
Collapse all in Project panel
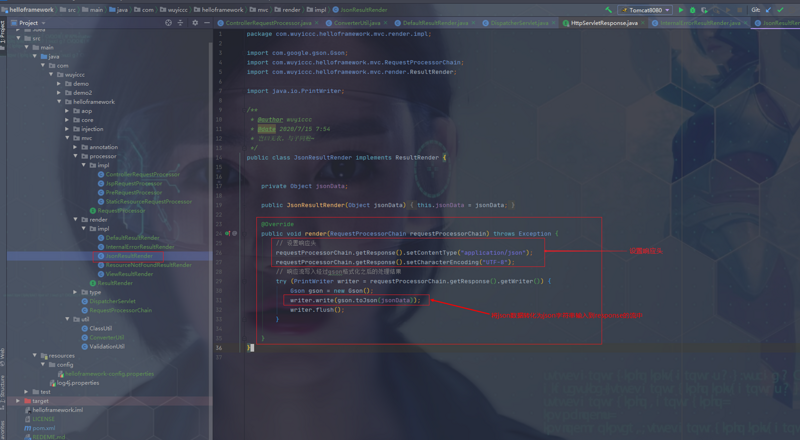point(180,23)
